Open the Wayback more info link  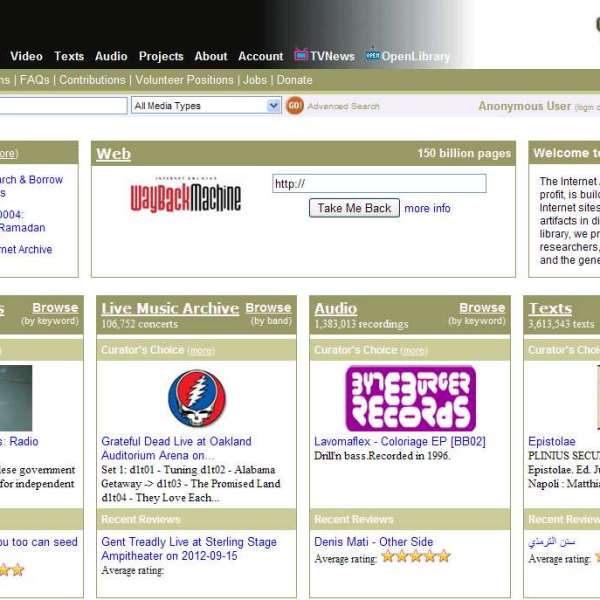(427, 208)
